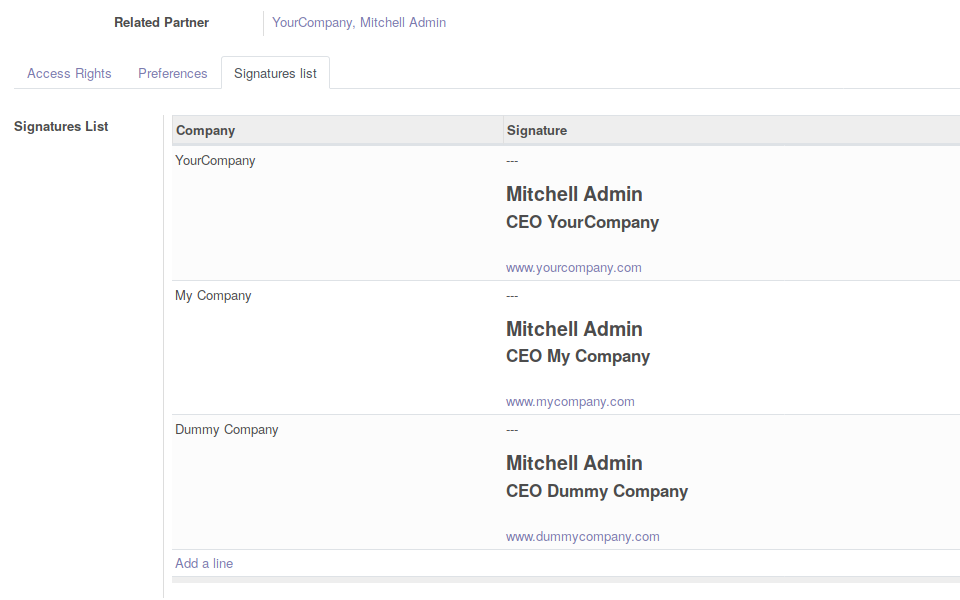Open www.dummycompany.com link

(x=583, y=536)
